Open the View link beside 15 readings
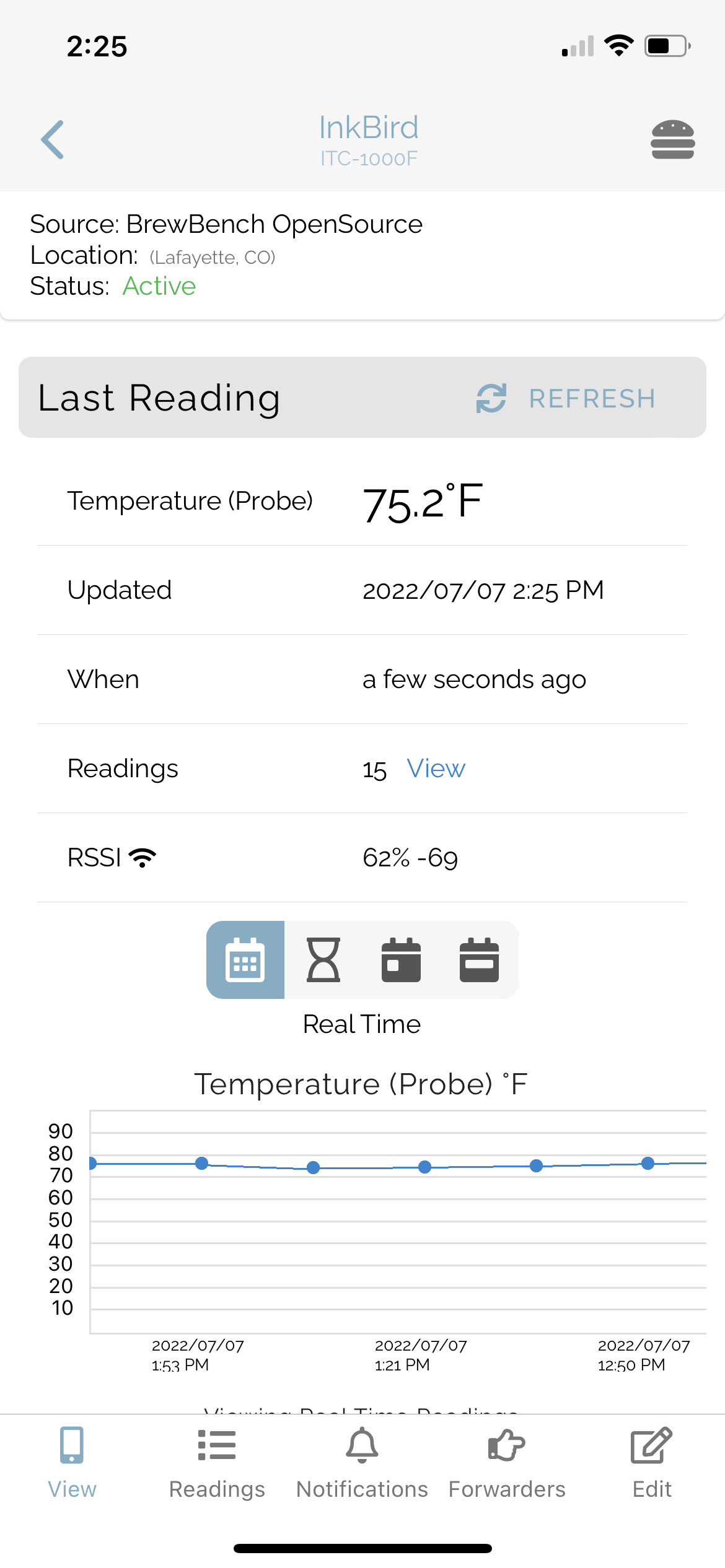Viewport: 725px width, 1568px height. tap(436, 769)
